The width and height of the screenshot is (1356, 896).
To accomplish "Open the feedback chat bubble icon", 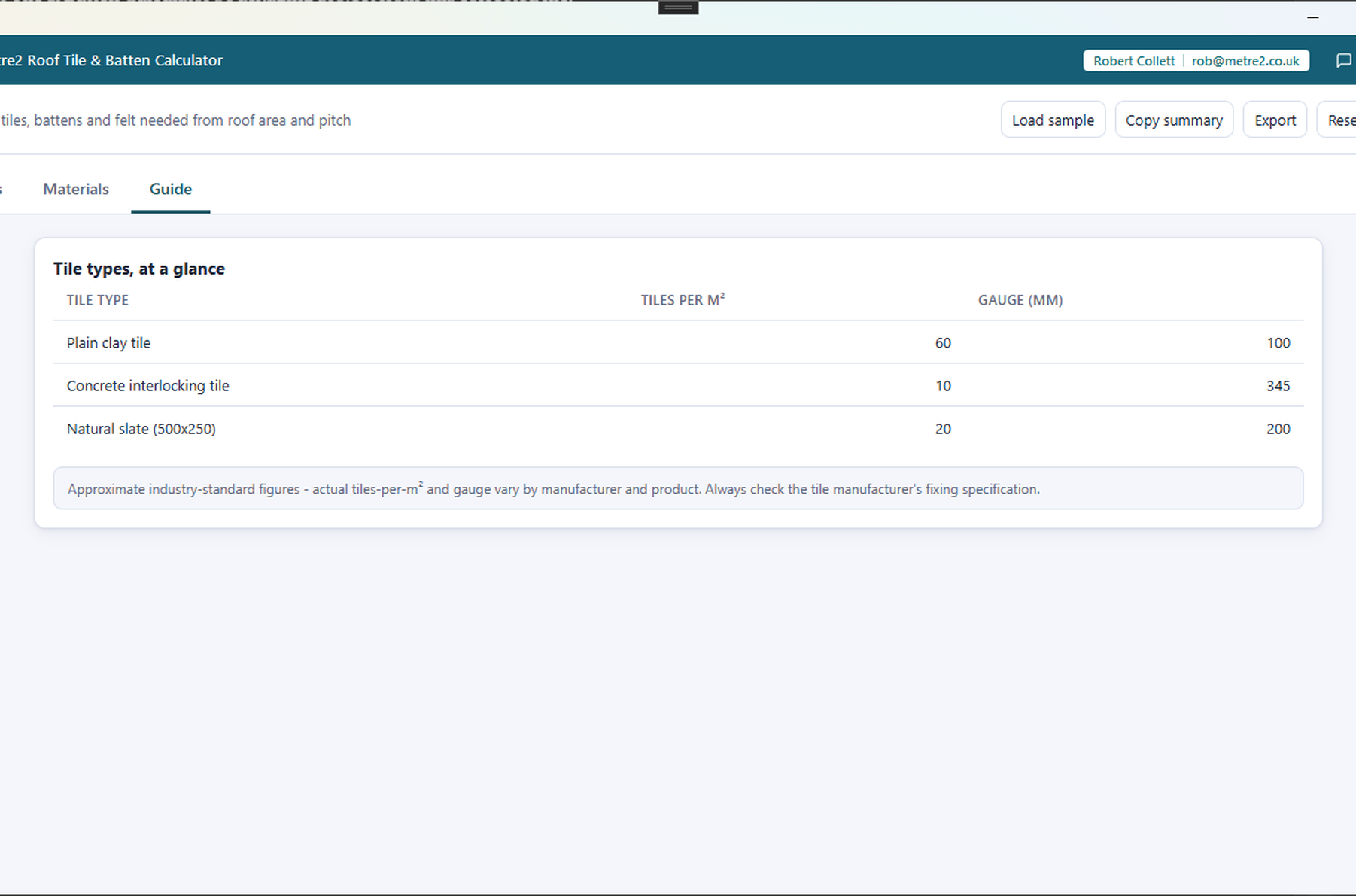I will point(1344,61).
